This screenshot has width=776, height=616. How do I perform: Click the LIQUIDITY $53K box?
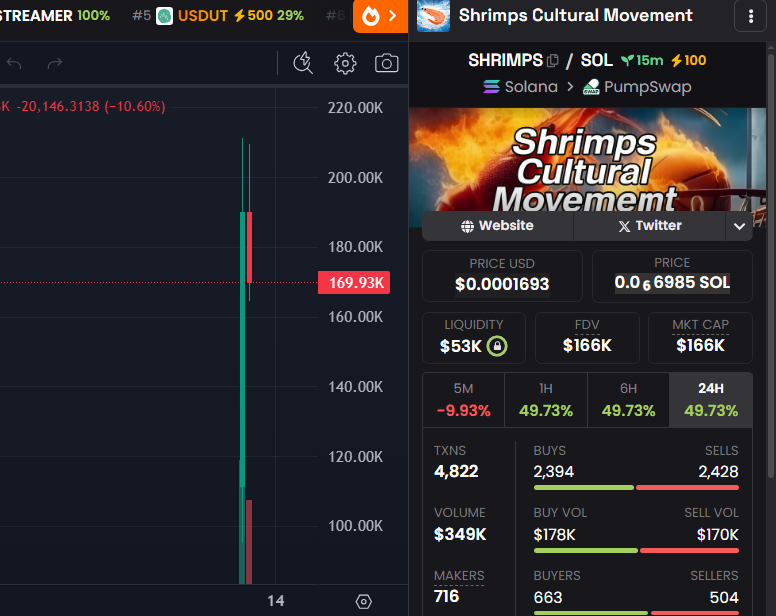(474, 338)
